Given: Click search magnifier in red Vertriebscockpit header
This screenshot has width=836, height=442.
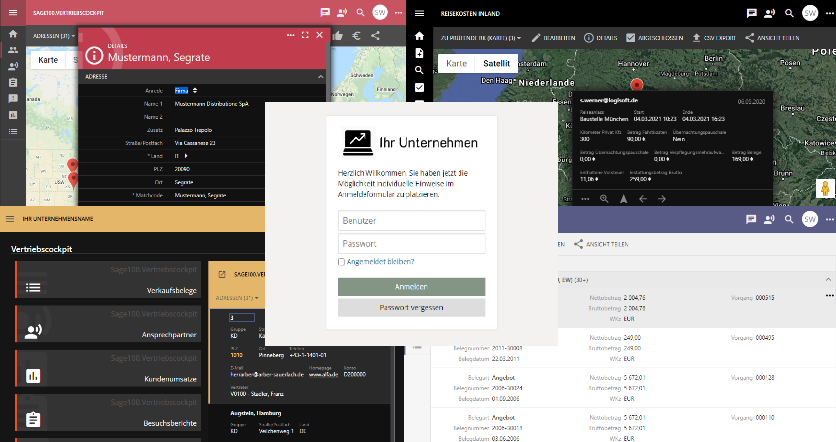Looking at the screenshot, I should click(x=360, y=12).
